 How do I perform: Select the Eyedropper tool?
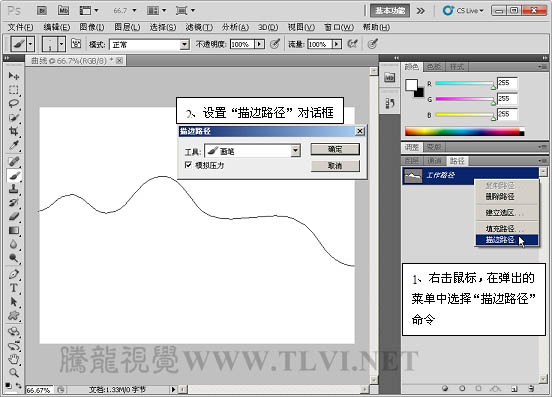tap(14, 145)
